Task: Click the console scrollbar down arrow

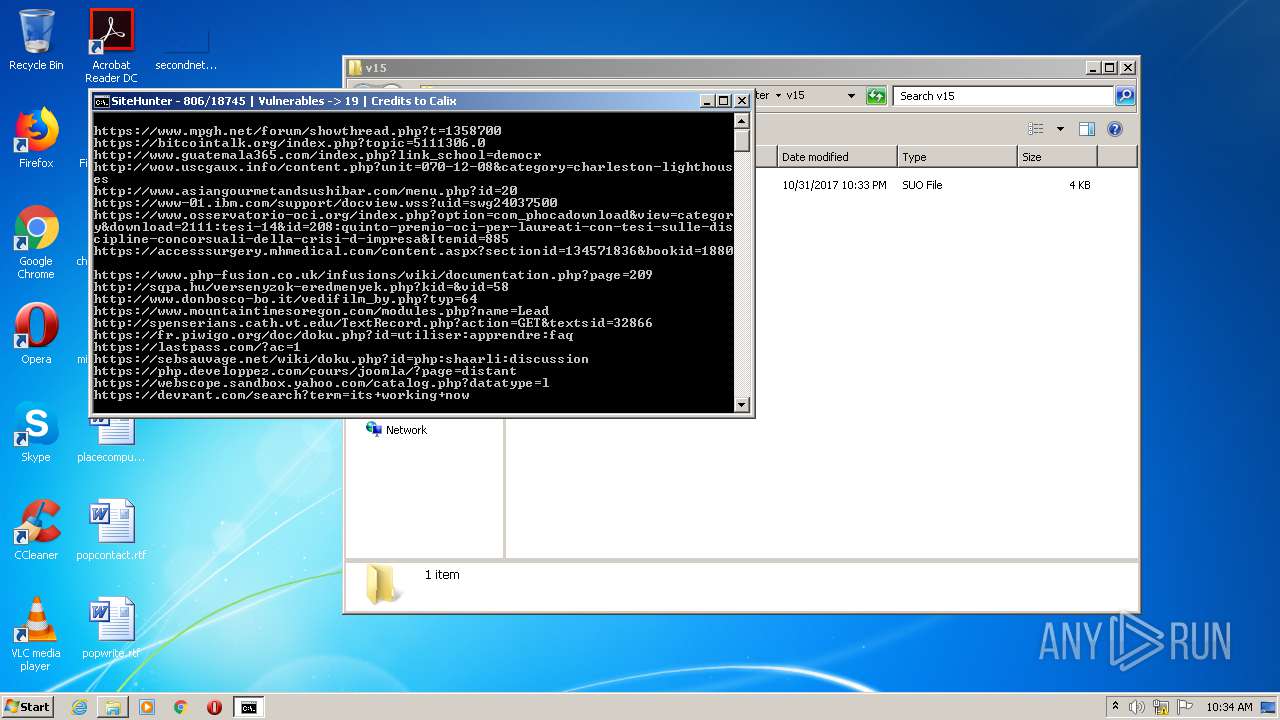Action: pos(742,405)
